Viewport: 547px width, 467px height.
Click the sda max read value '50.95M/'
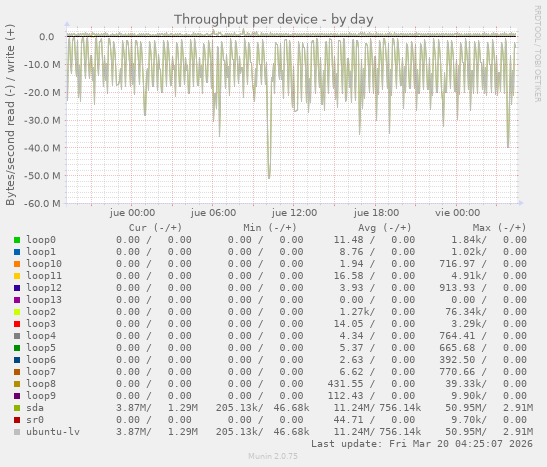pyautogui.click(x=466, y=408)
